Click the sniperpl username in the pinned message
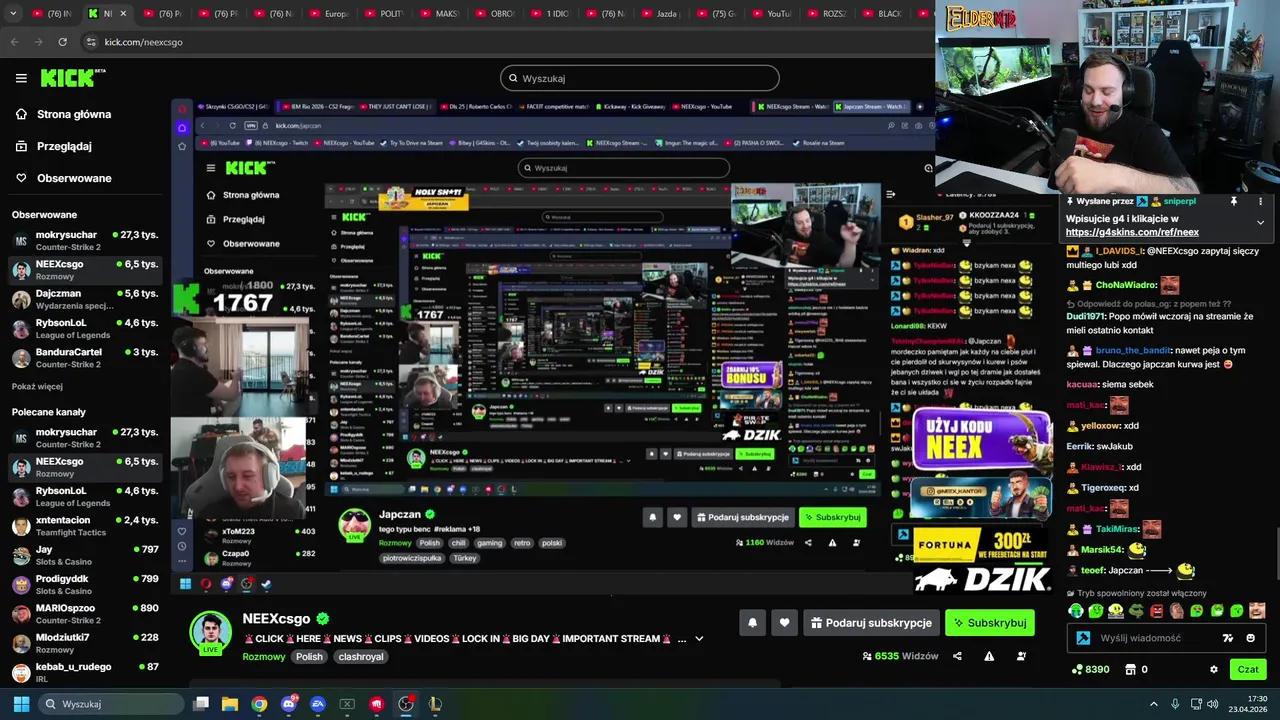This screenshot has width=1280, height=720. (1180, 201)
